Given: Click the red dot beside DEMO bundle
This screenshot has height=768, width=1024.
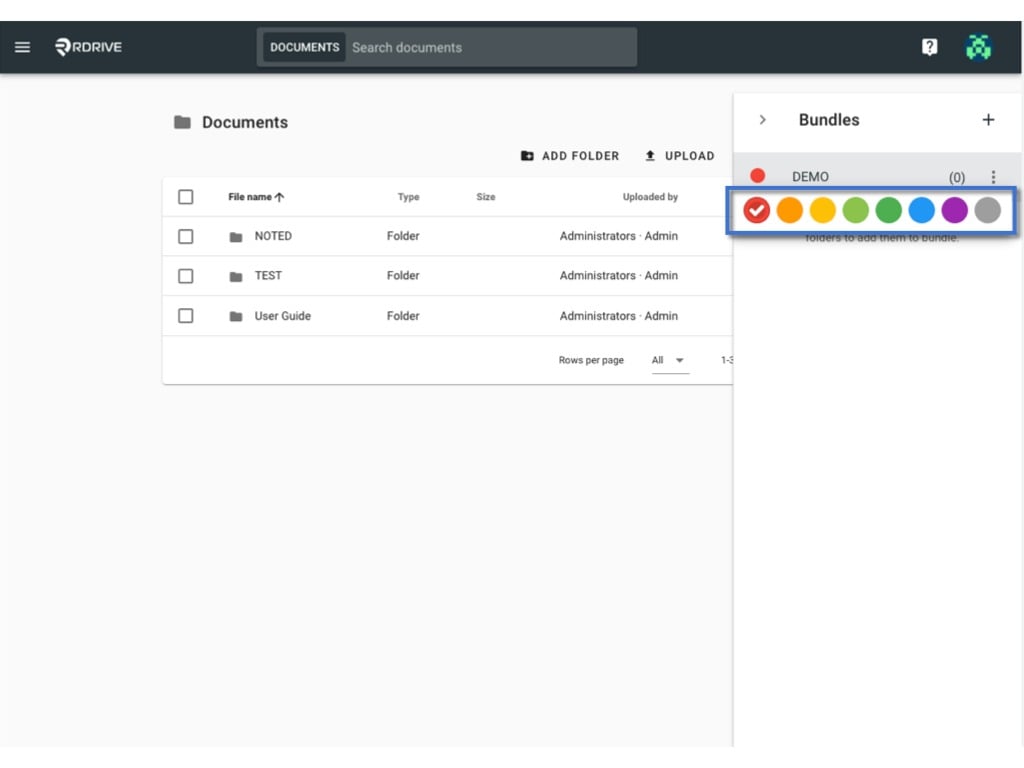Looking at the screenshot, I should pyautogui.click(x=758, y=176).
